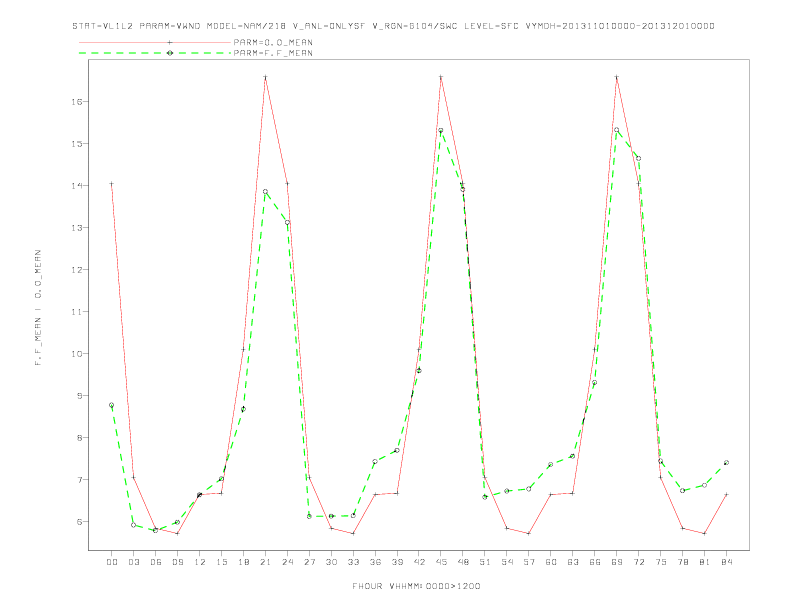Image resolution: width=792 pixels, height=612 pixels.
Task: Click y-axis tick label 14
Action: (x=76, y=185)
